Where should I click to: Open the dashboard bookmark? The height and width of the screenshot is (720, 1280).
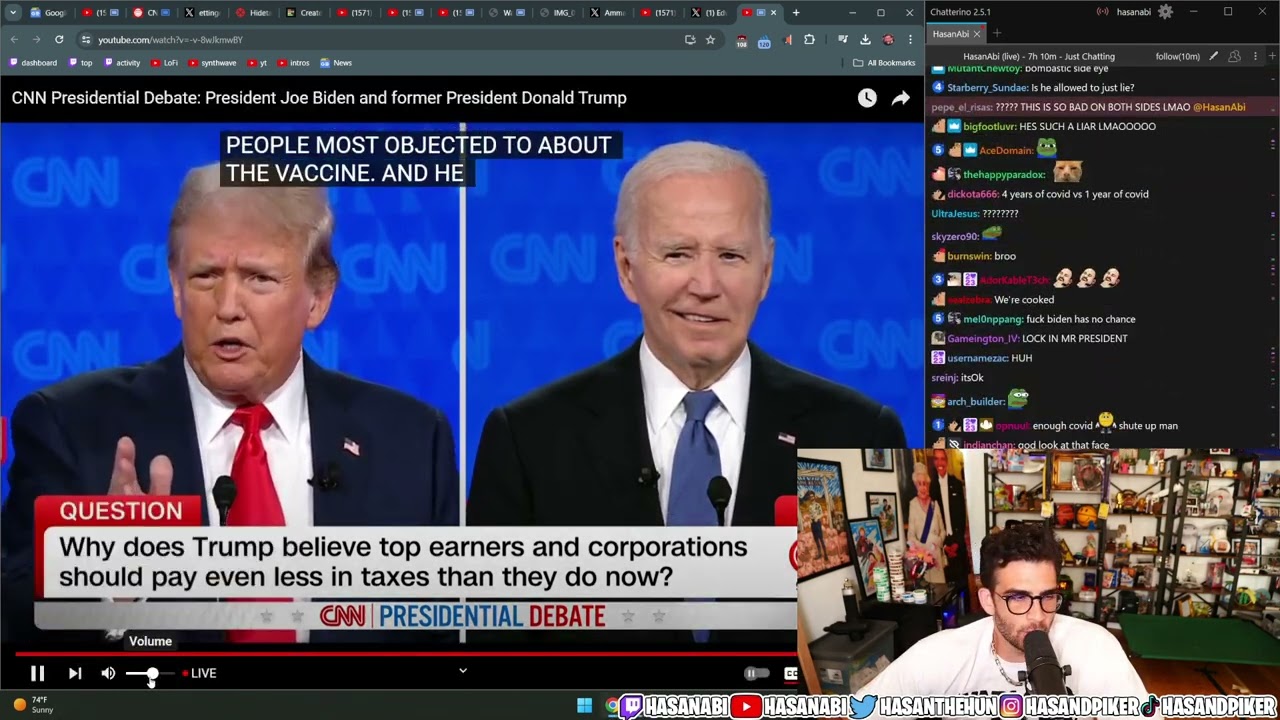coord(33,62)
